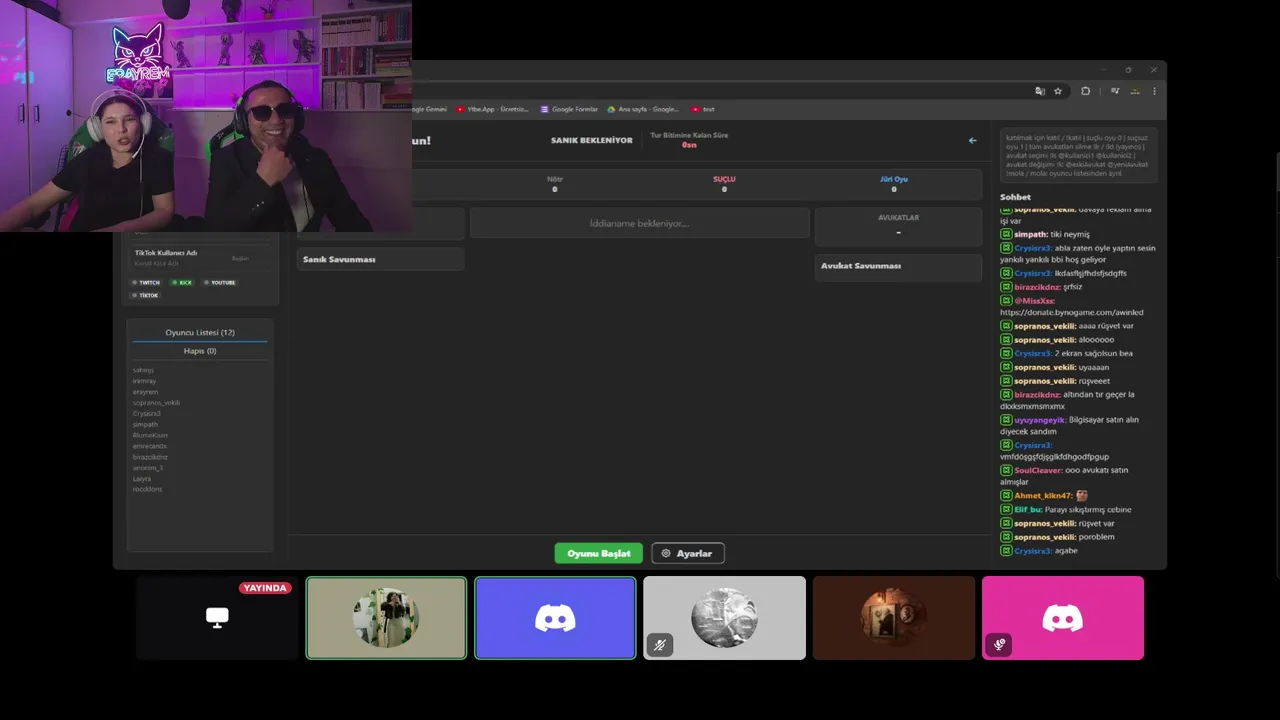Click the muted mic icon on pink tile
Viewport: 1280px width, 720px height.
(998, 645)
